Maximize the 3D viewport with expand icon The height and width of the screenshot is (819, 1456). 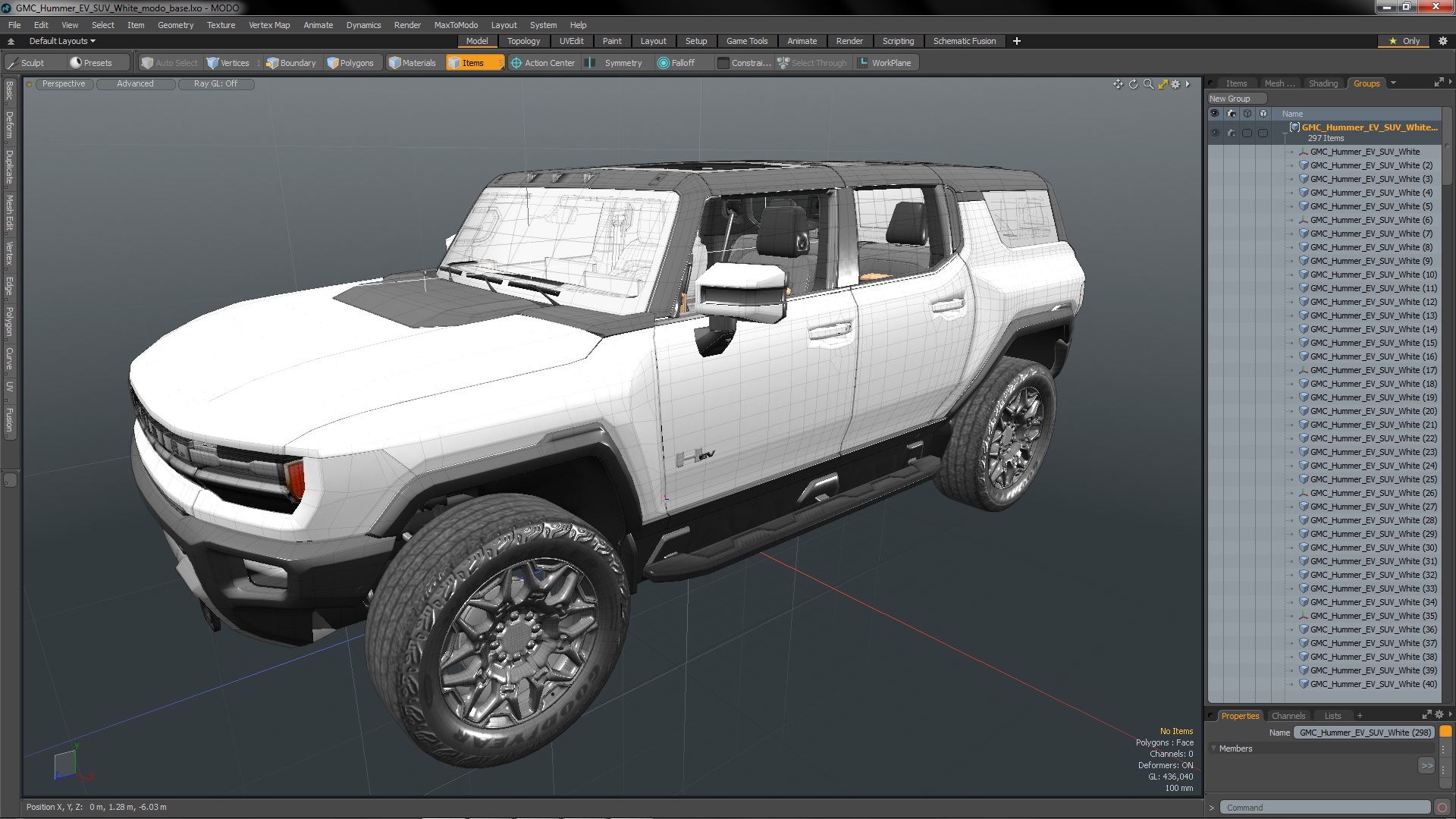(1163, 84)
